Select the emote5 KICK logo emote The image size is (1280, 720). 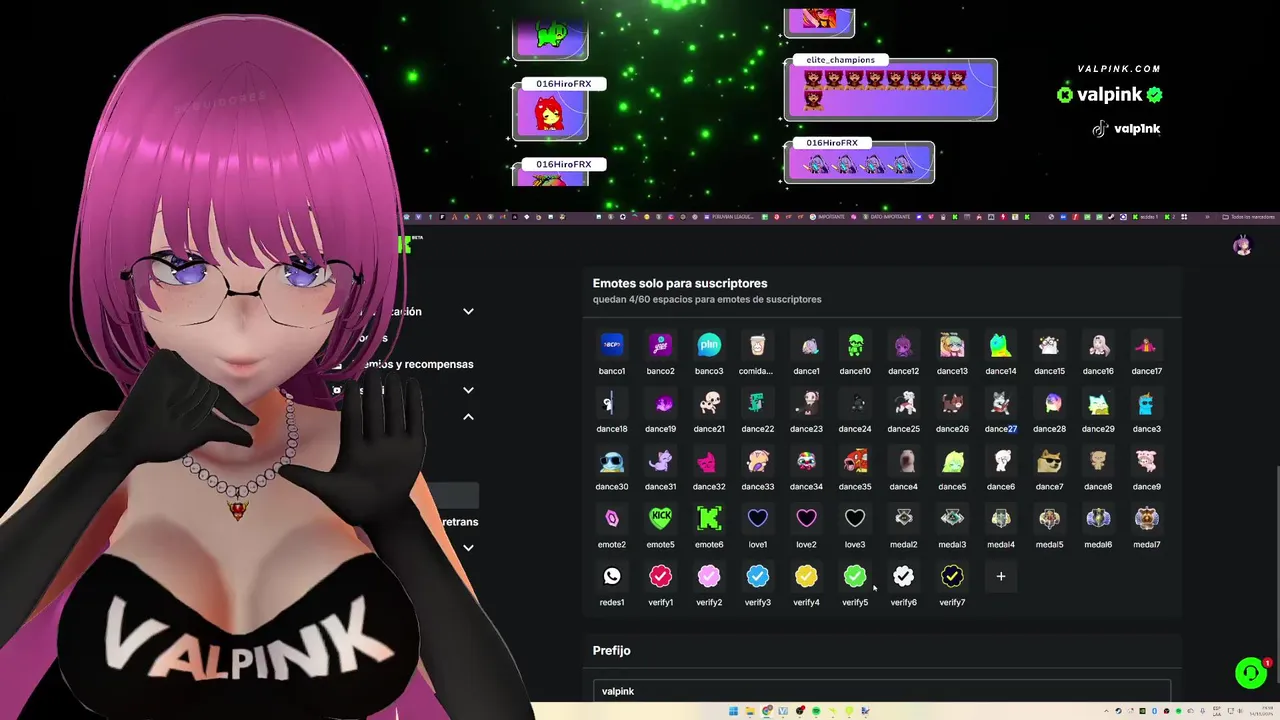click(x=660, y=519)
